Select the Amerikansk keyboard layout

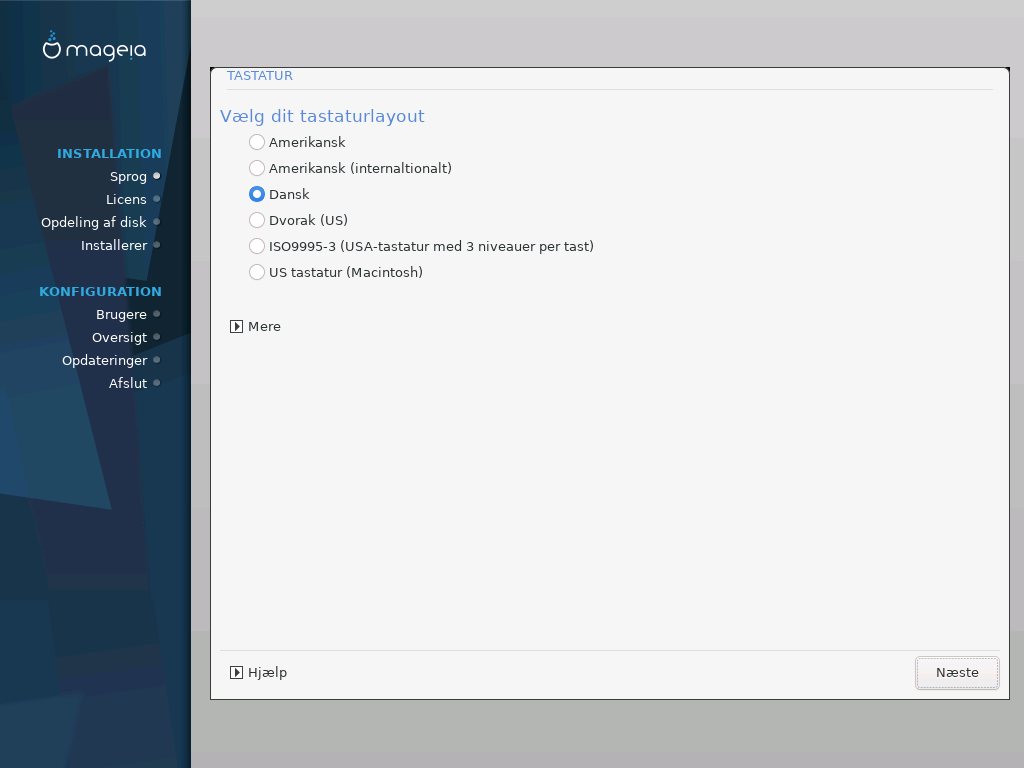(257, 142)
